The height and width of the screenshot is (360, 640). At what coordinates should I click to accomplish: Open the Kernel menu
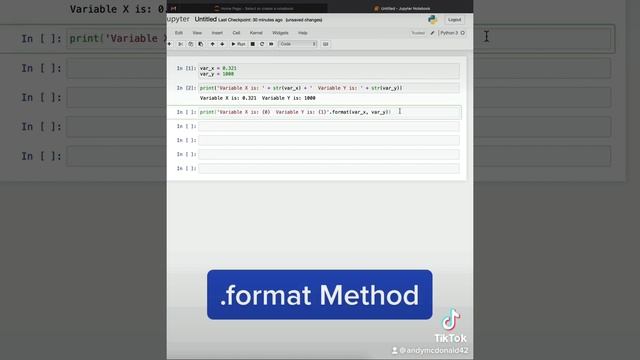(256, 33)
